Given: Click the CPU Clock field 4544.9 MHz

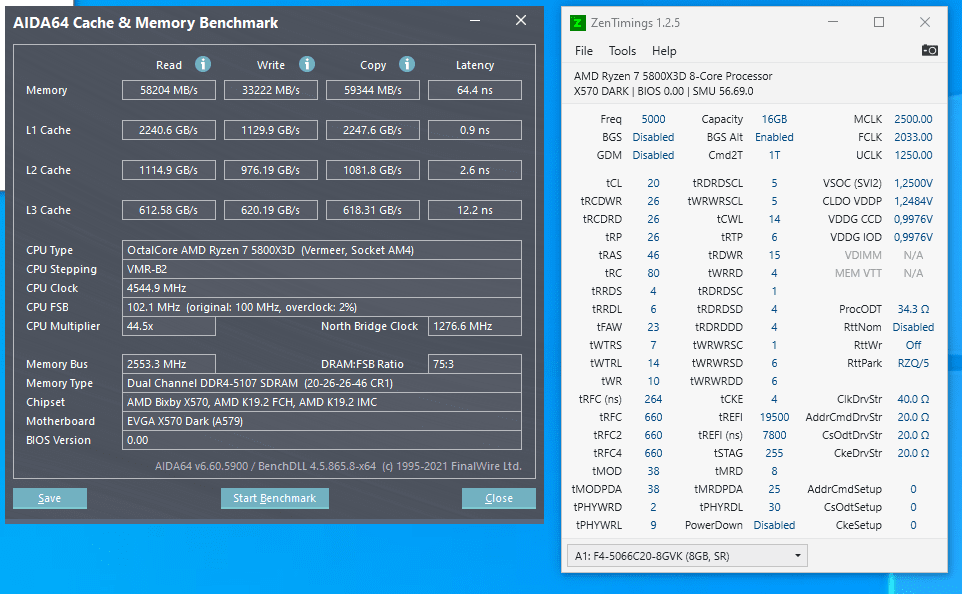Looking at the screenshot, I should tap(321, 288).
